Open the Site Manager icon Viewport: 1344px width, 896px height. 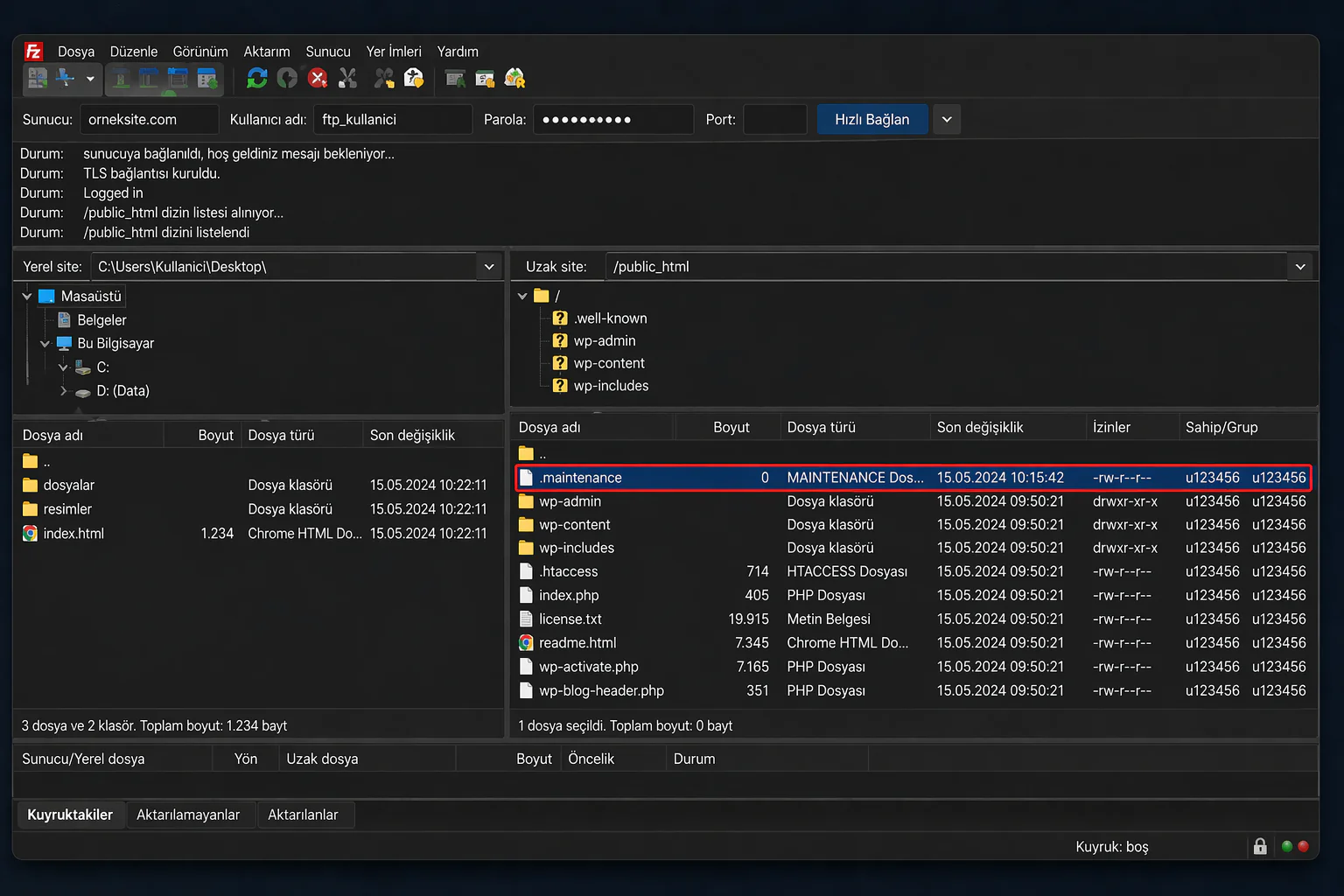click(37, 79)
